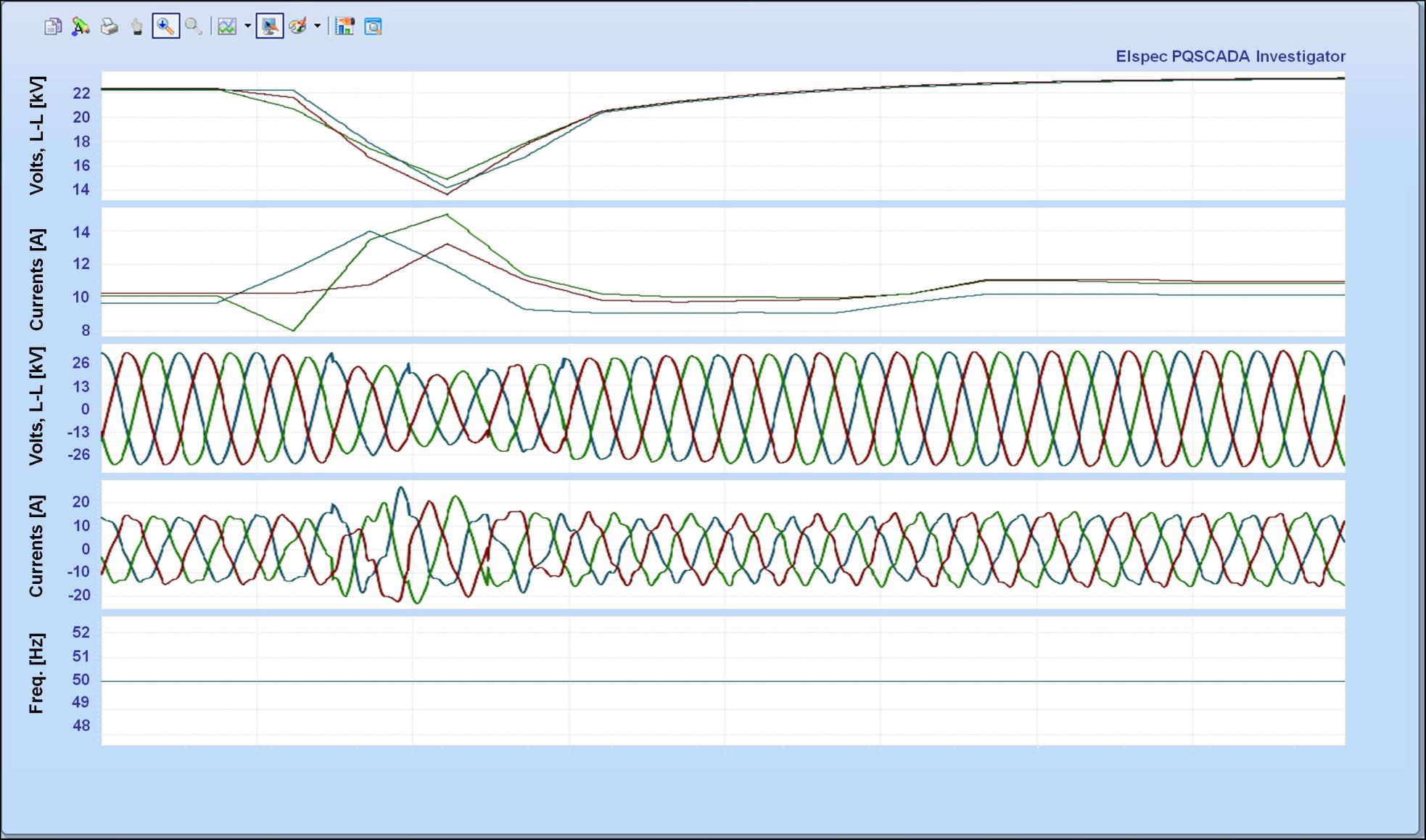Click the bar chart with hand icon
1426x840 pixels.
(x=345, y=28)
